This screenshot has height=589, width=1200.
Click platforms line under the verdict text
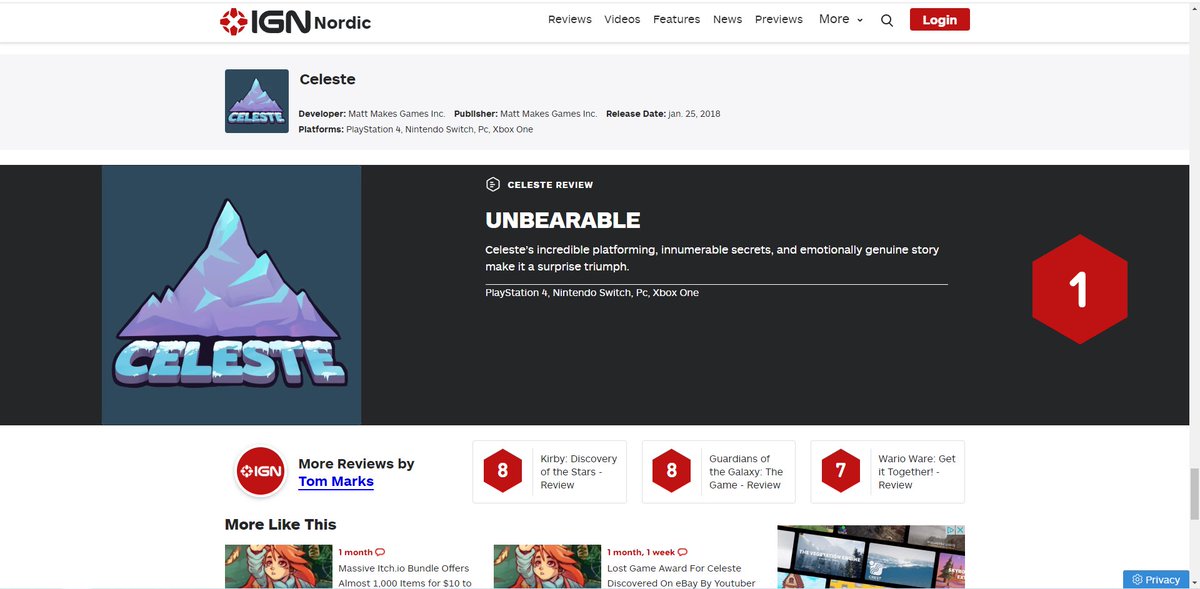coord(592,293)
